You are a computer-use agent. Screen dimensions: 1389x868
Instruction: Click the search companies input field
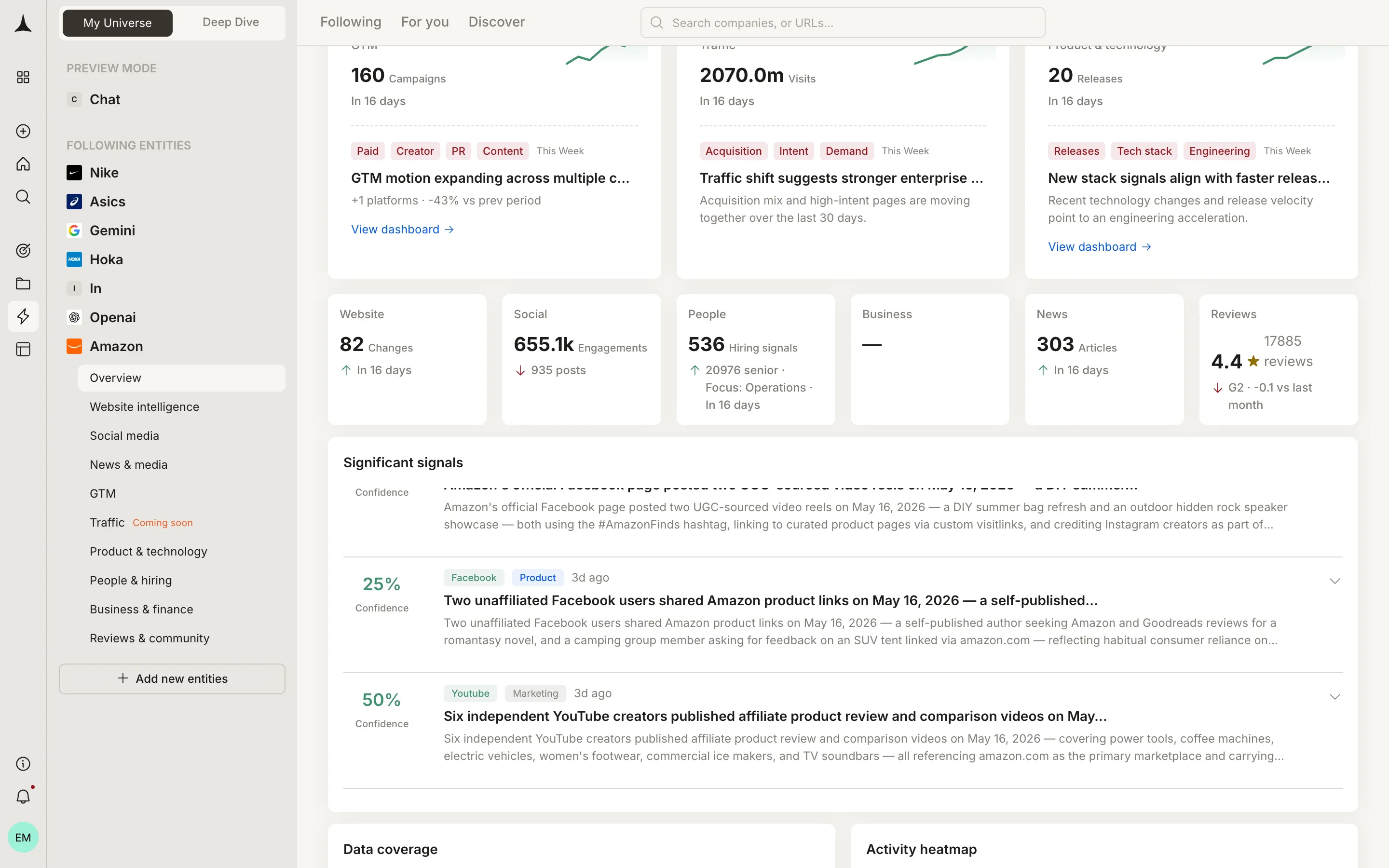click(x=843, y=23)
